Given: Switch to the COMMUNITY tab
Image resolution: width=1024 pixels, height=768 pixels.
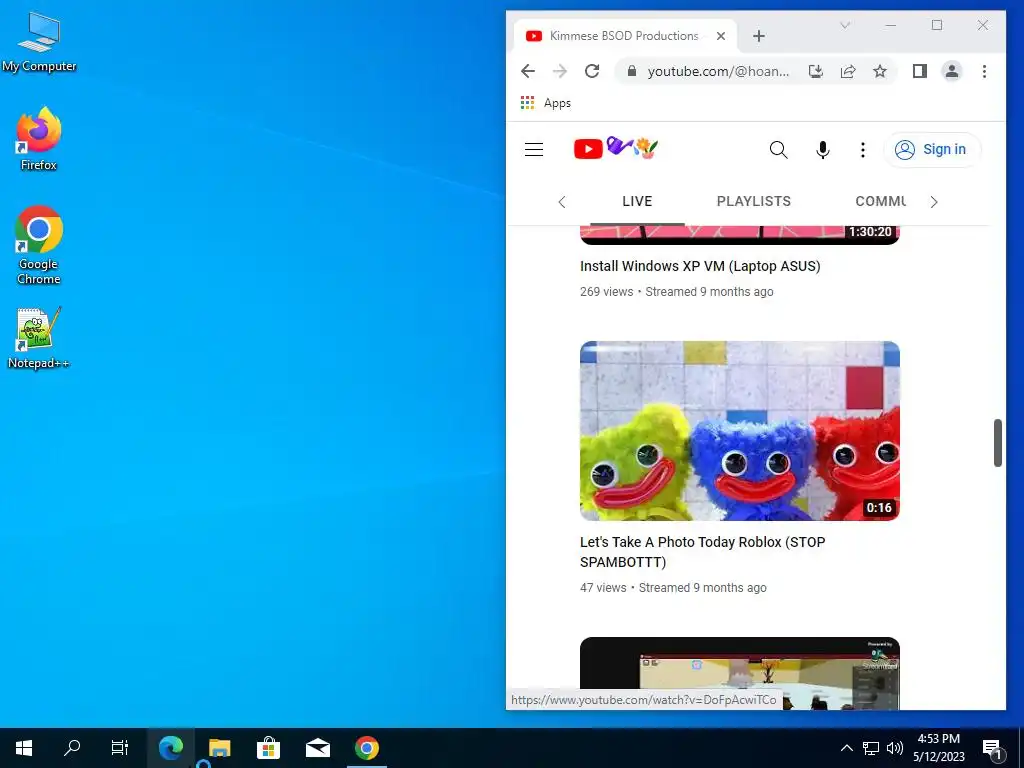Looking at the screenshot, I should 880,201.
